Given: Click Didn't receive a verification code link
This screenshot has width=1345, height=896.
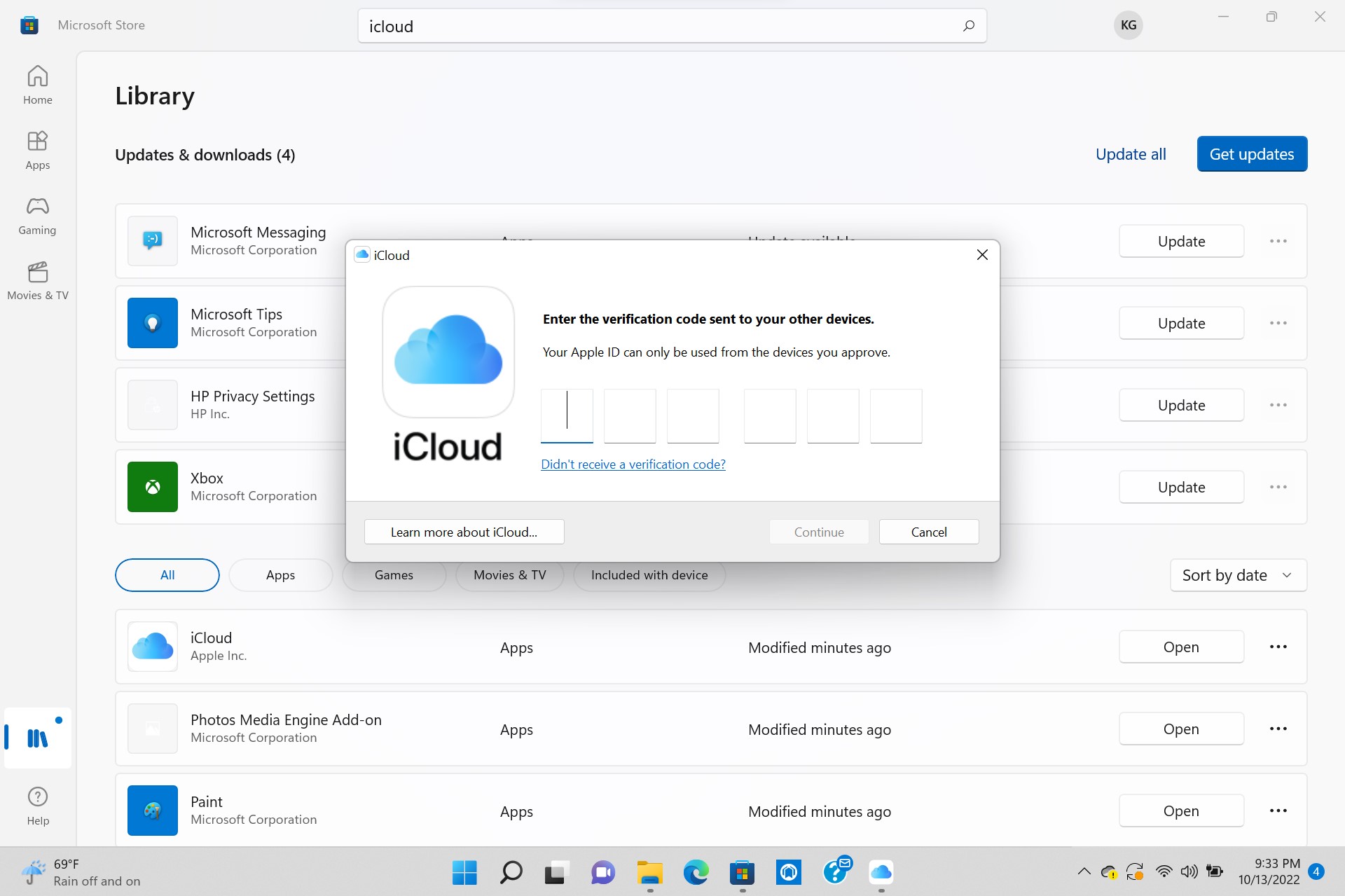Looking at the screenshot, I should click(633, 464).
